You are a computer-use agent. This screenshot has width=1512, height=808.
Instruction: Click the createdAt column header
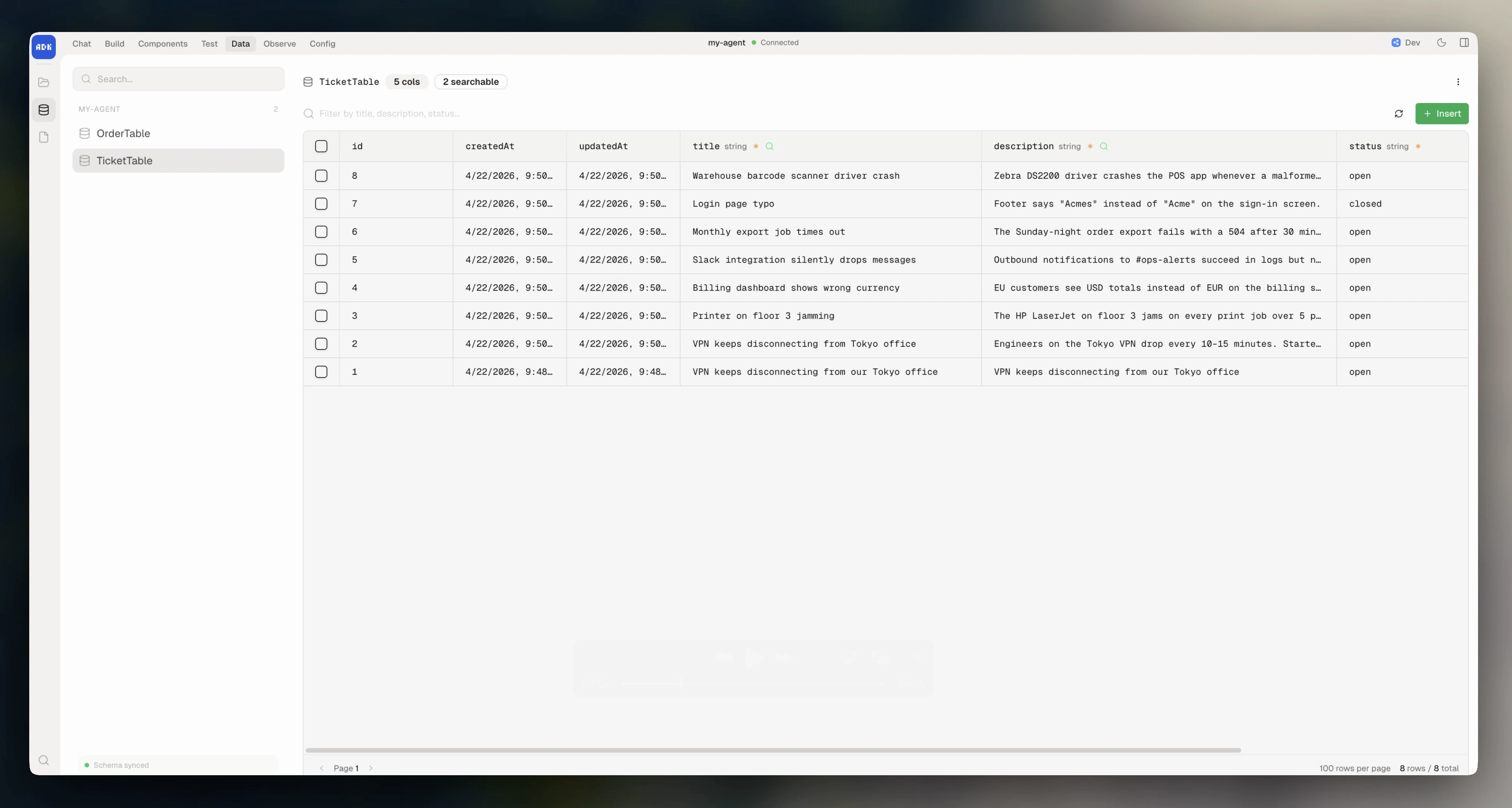(510, 146)
